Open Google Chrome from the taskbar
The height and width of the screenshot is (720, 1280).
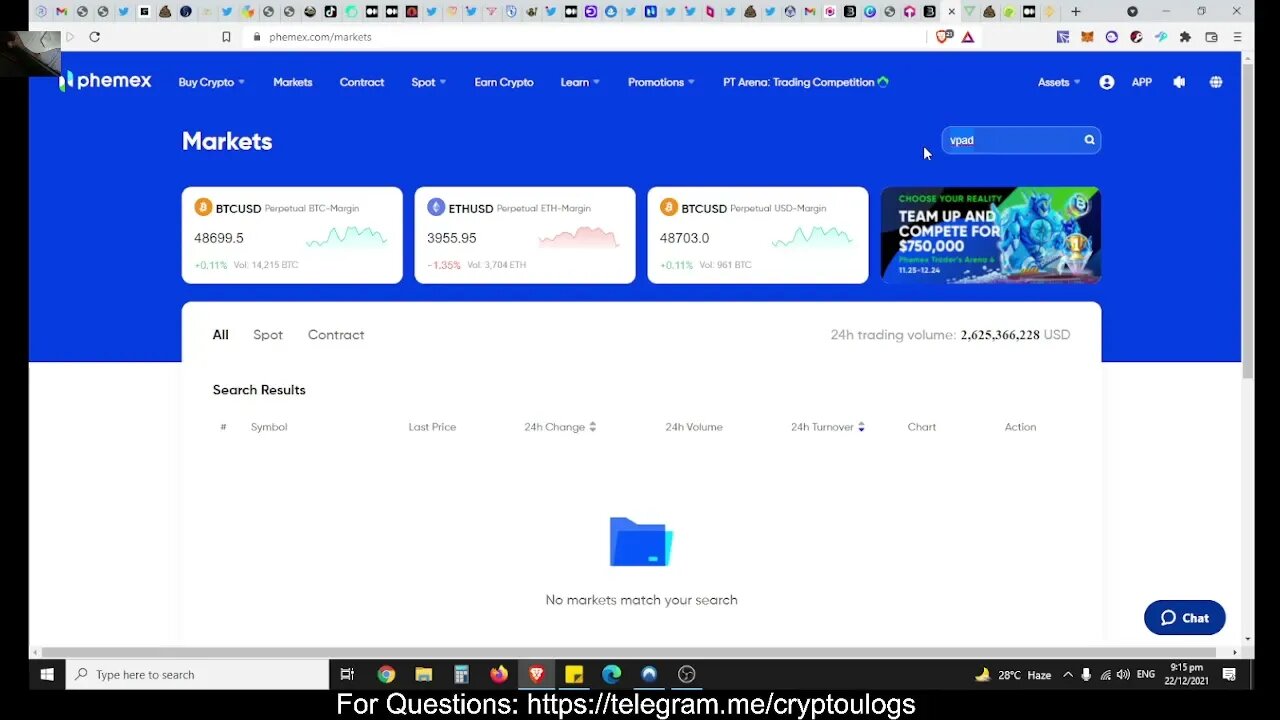pyautogui.click(x=386, y=675)
